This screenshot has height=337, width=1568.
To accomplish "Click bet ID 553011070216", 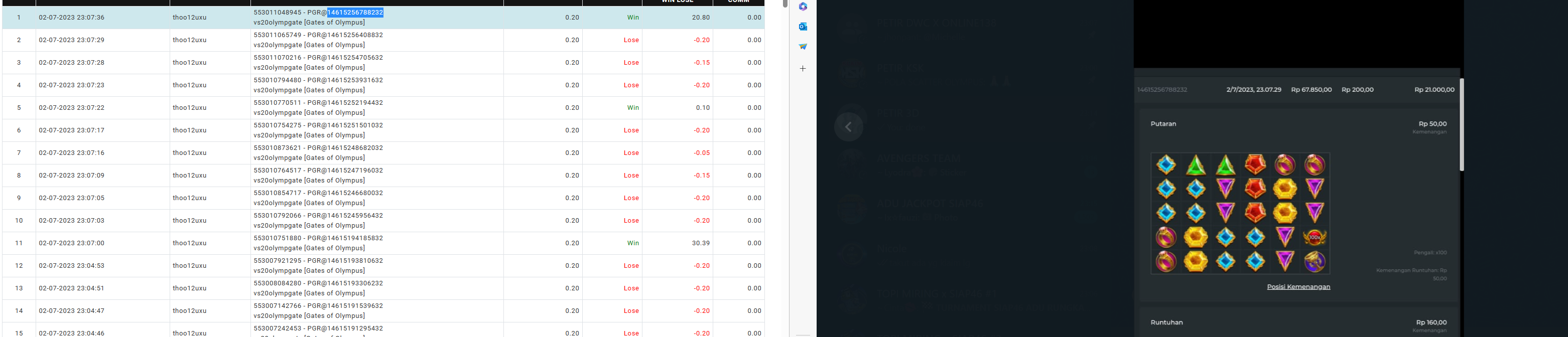I will coord(278,58).
